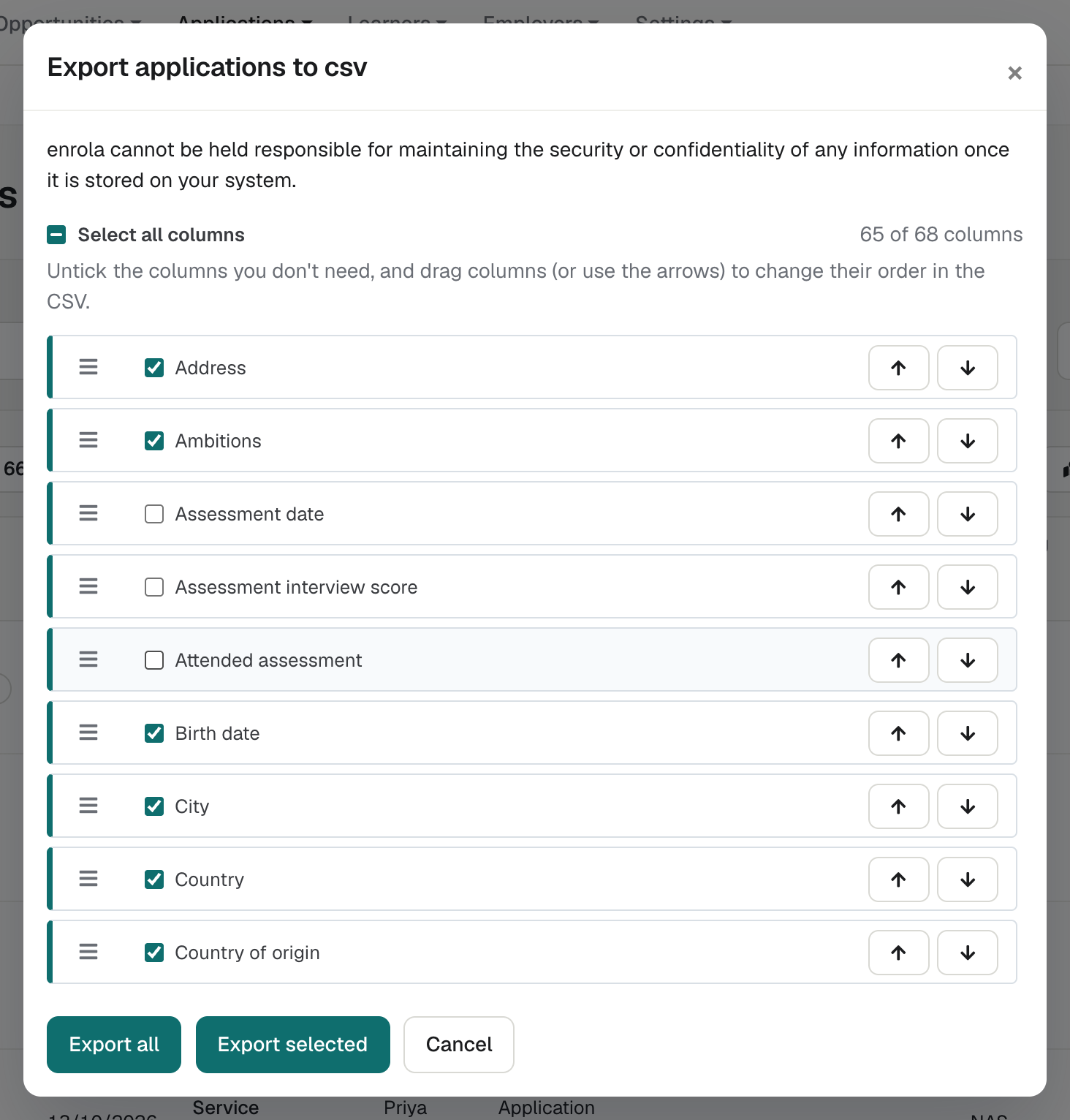The width and height of the screenshot is (1070, 1120).
Task: Untick the Birth date checkbox
Action: (154, 733)
